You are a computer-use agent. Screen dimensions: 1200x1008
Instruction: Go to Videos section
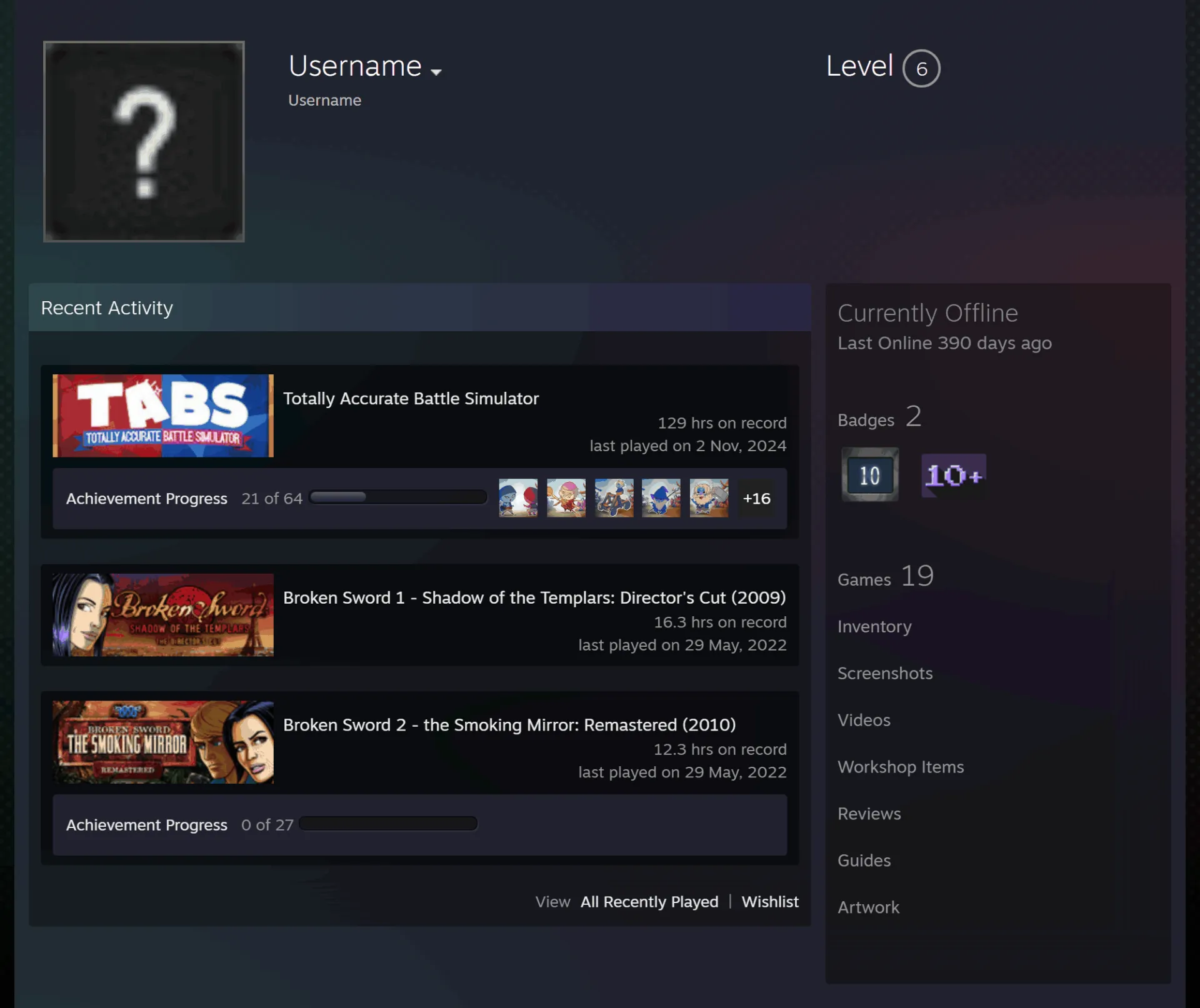click(864, 720)
